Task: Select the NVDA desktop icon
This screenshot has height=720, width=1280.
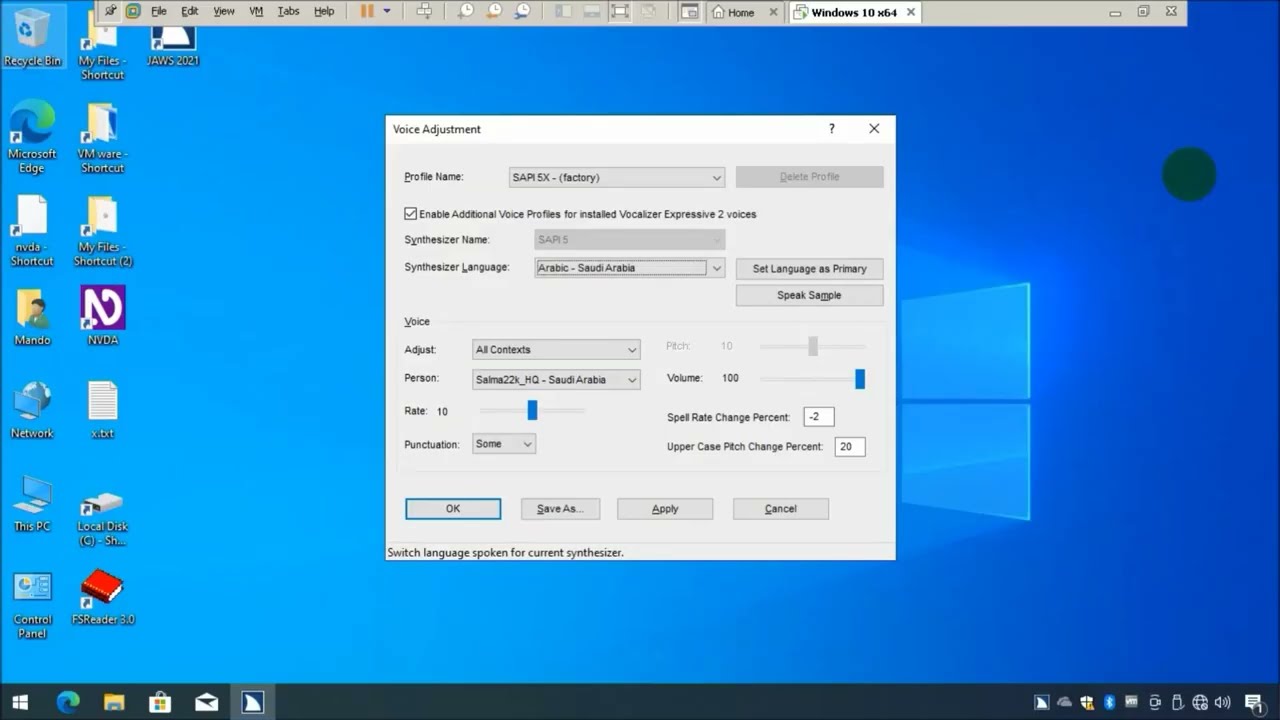Action: coord(102,316)
